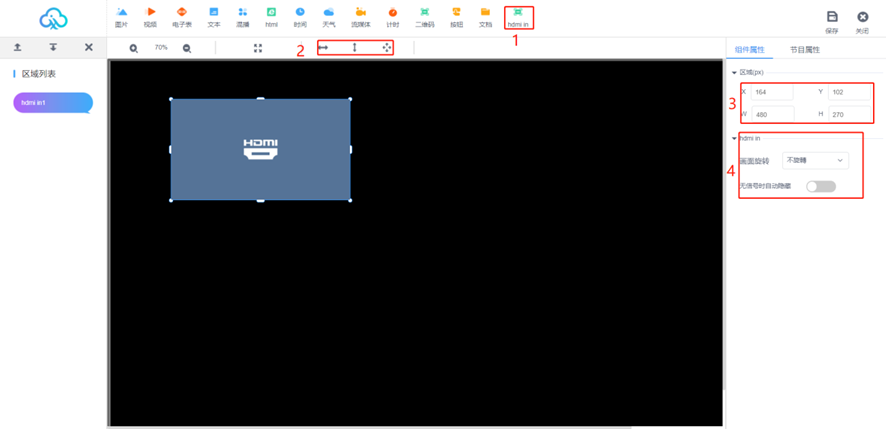This screenshot has width=886, height=429.
Task: Click the zoom in magnifier icon
Action: 134,48
